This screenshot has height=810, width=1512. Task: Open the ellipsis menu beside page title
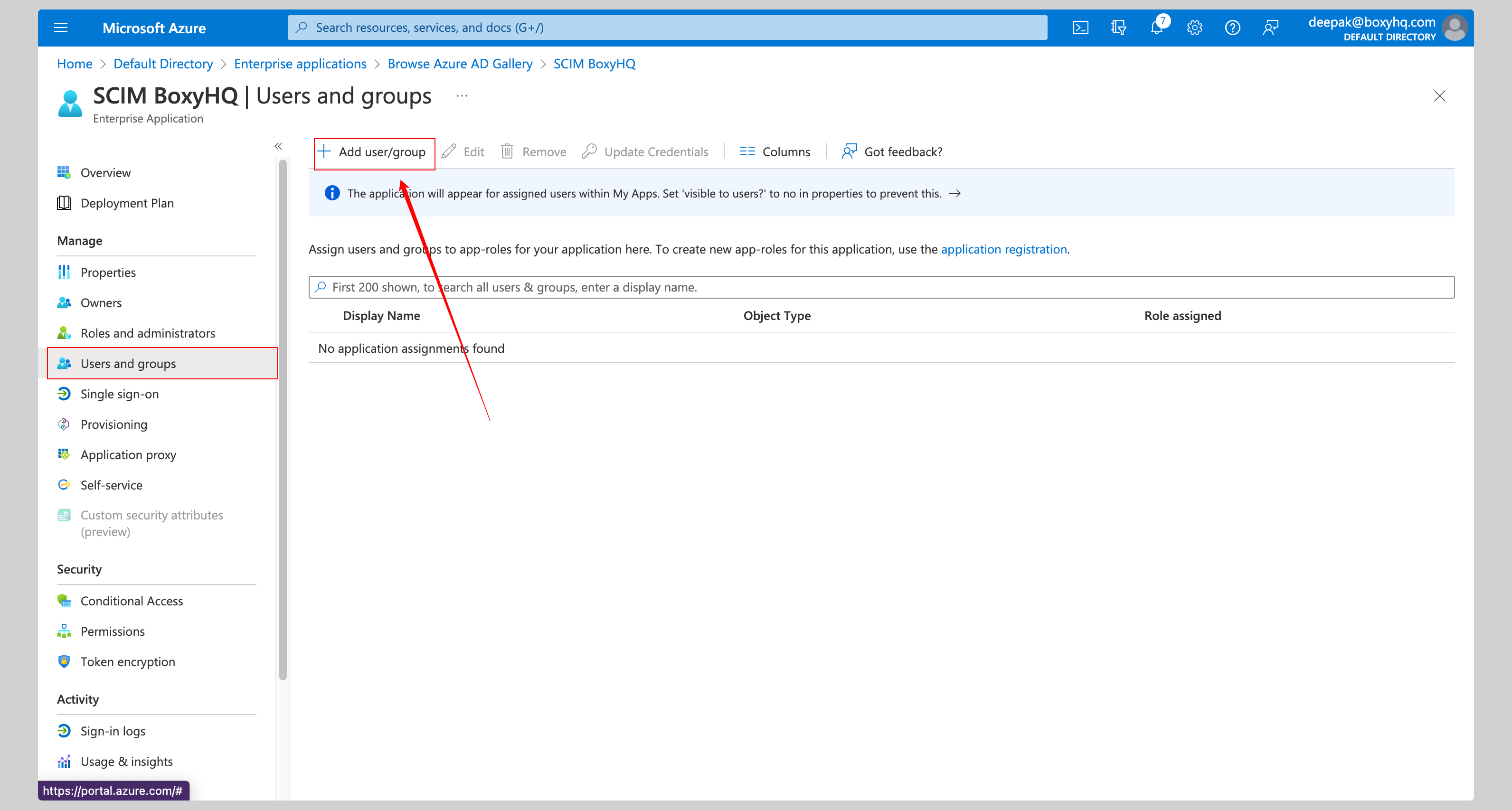tap(462, 96)
